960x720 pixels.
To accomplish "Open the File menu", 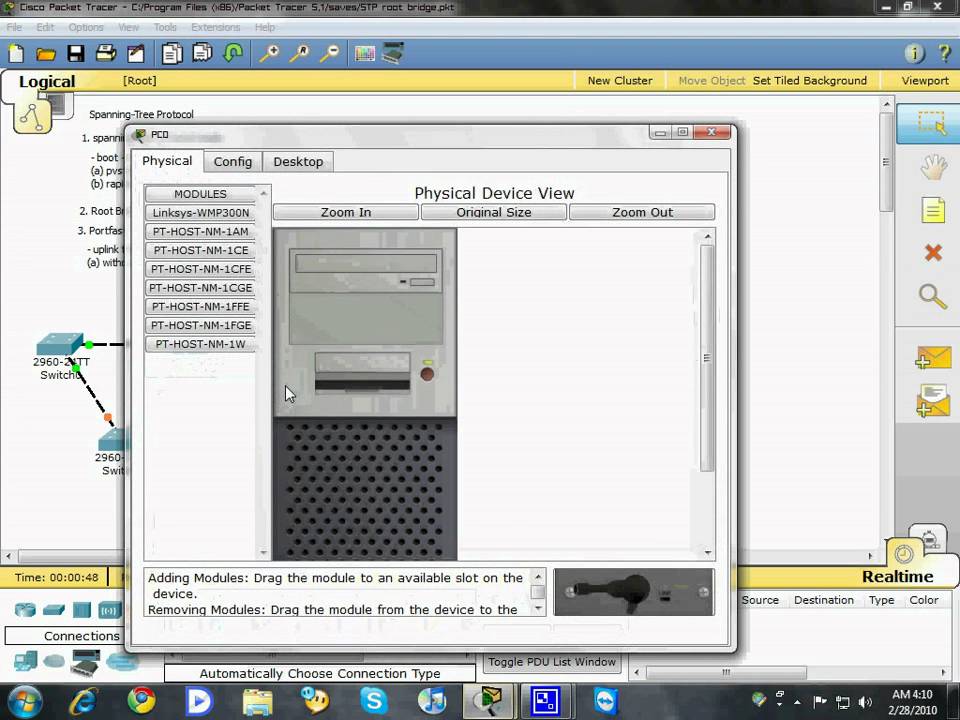I will (x=14, y=28).
